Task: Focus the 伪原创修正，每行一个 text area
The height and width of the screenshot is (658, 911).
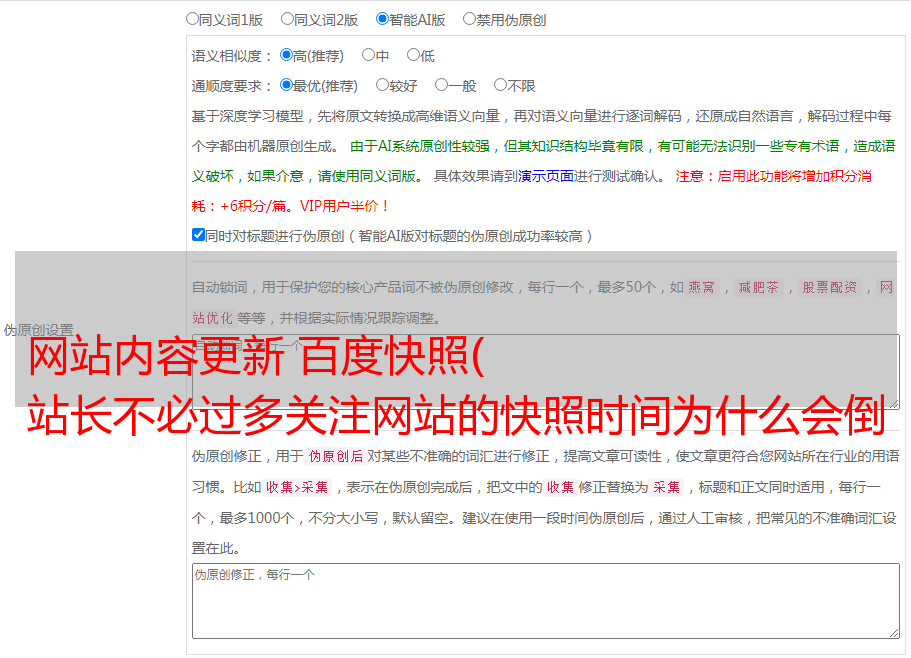Action: 546,601
